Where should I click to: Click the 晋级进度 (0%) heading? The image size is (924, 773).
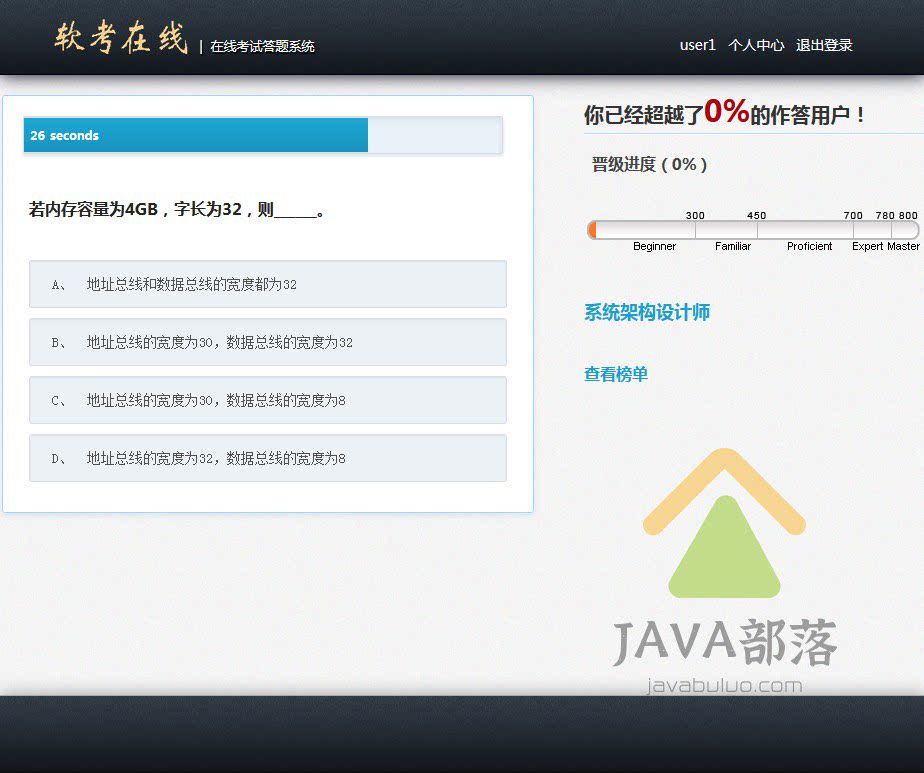pyautogui.click(x=649, y=165)
